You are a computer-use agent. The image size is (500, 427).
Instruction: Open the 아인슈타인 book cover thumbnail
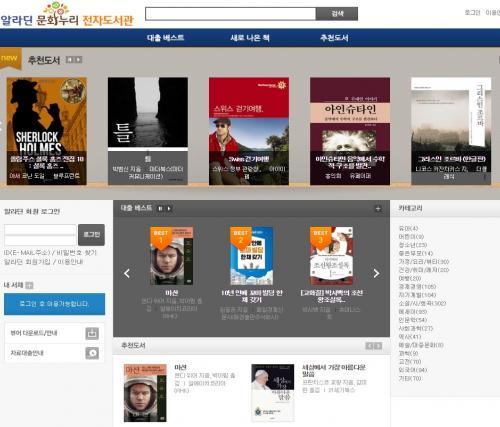pyautogui.click(x=350, y=131)
